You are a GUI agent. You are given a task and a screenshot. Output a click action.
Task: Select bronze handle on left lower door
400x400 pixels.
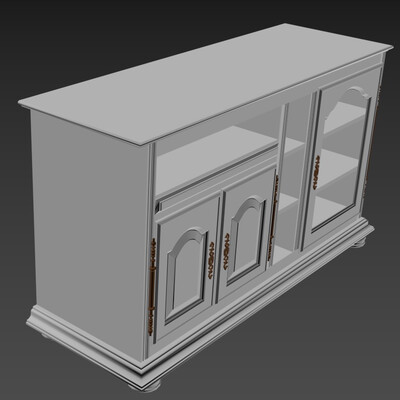[211, 260]
